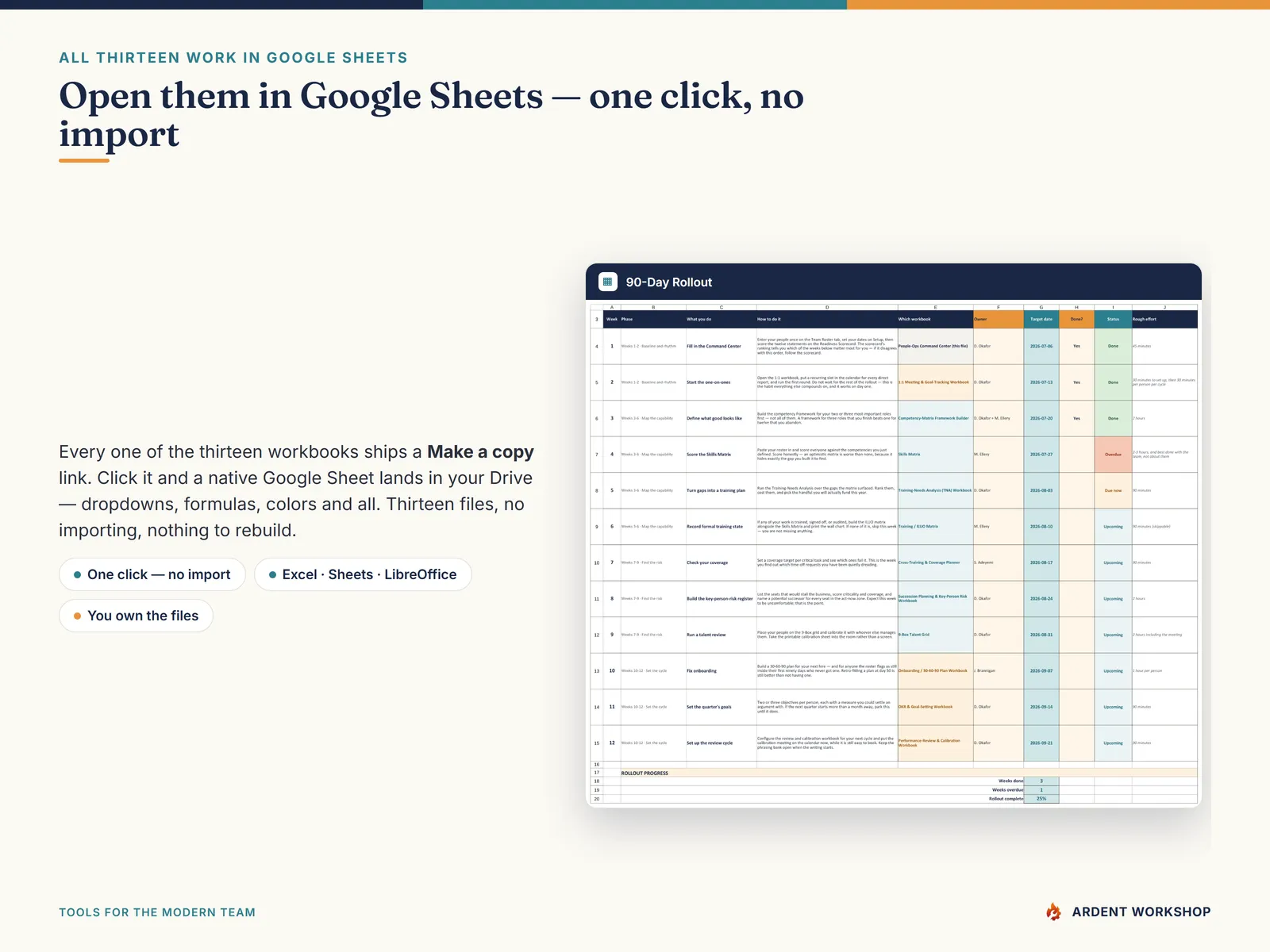Click the 'Define what good looks like' cell
1270x952 pixels.
[721, 418]
